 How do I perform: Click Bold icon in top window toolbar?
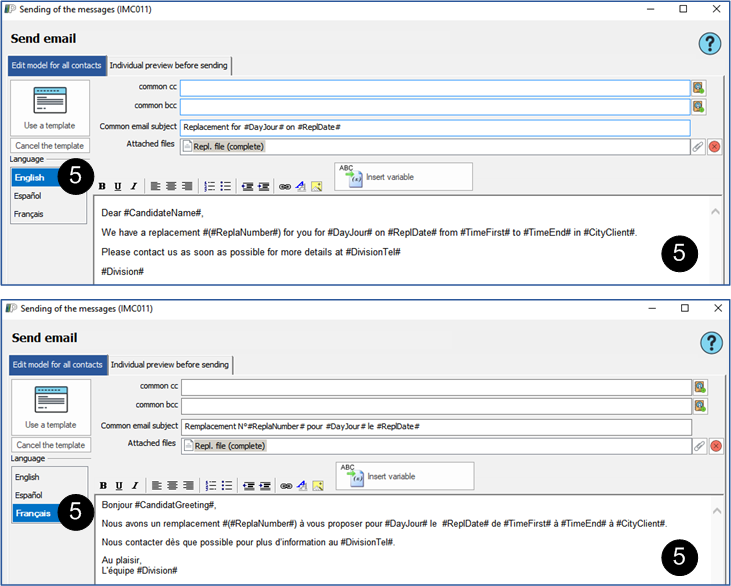coord(103,186)
